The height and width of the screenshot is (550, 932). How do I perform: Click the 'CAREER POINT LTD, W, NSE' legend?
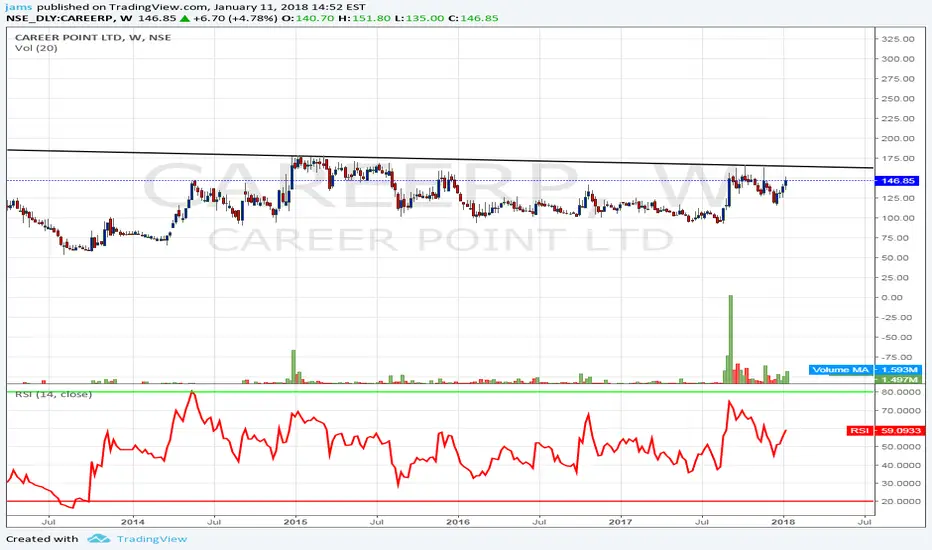click(93, 37)
